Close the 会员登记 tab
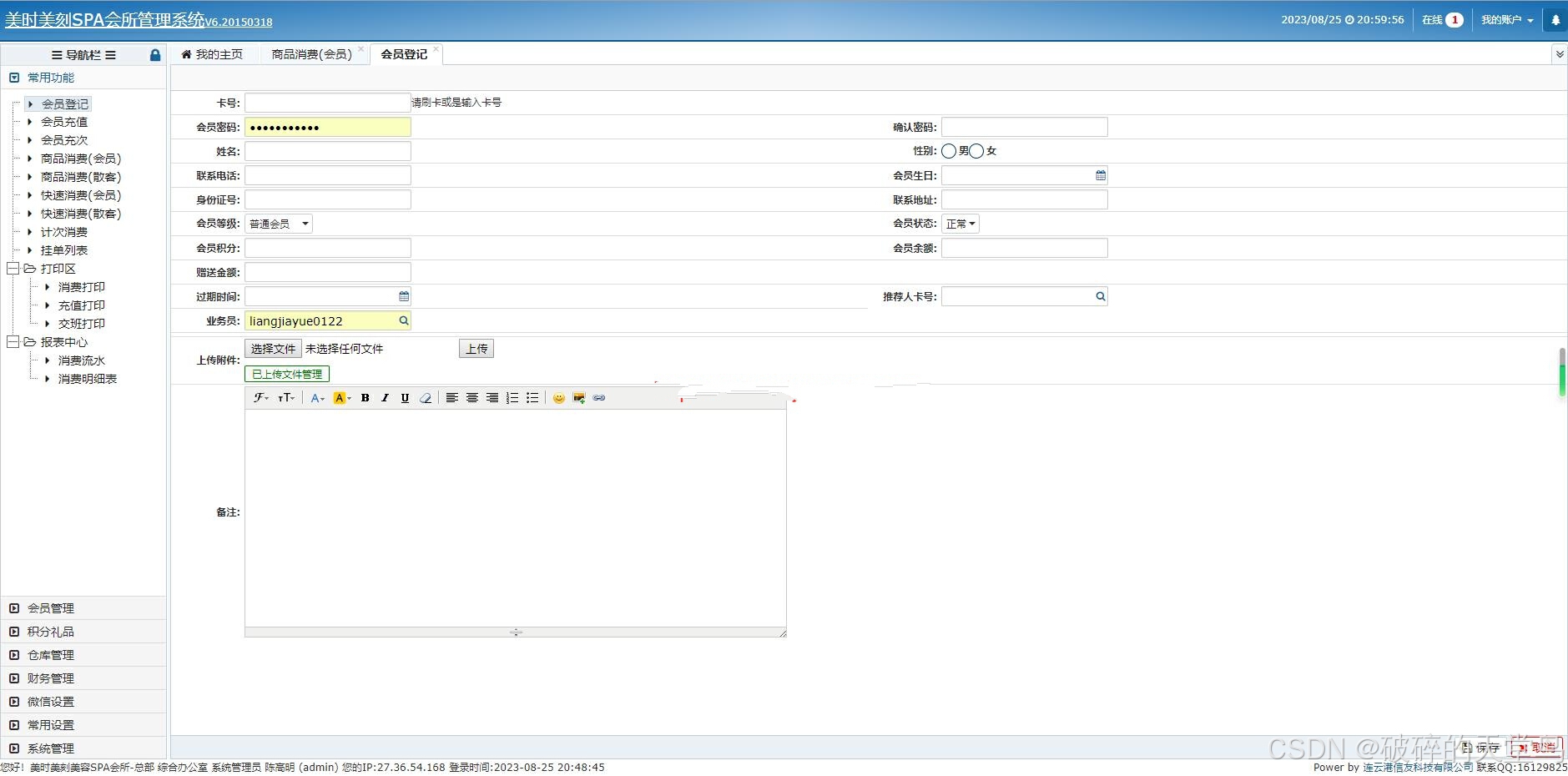This screenshot has height=776, width=1568. [x=436, y=48]
